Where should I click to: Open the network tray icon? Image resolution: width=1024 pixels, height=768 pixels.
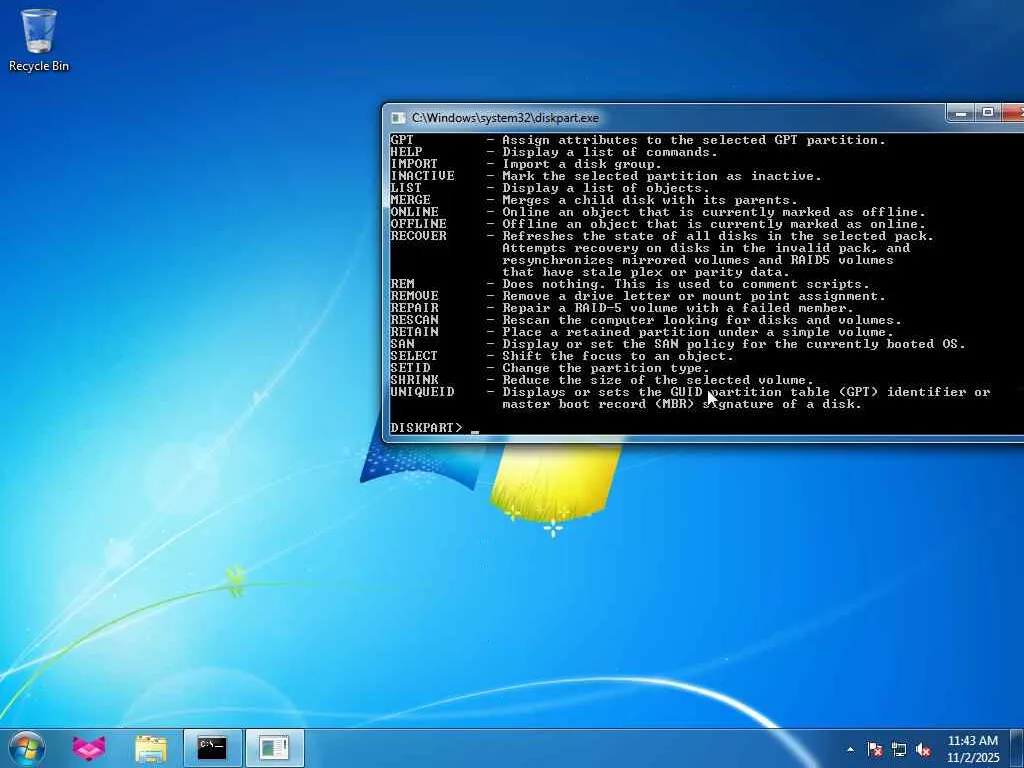coord(899,749)
